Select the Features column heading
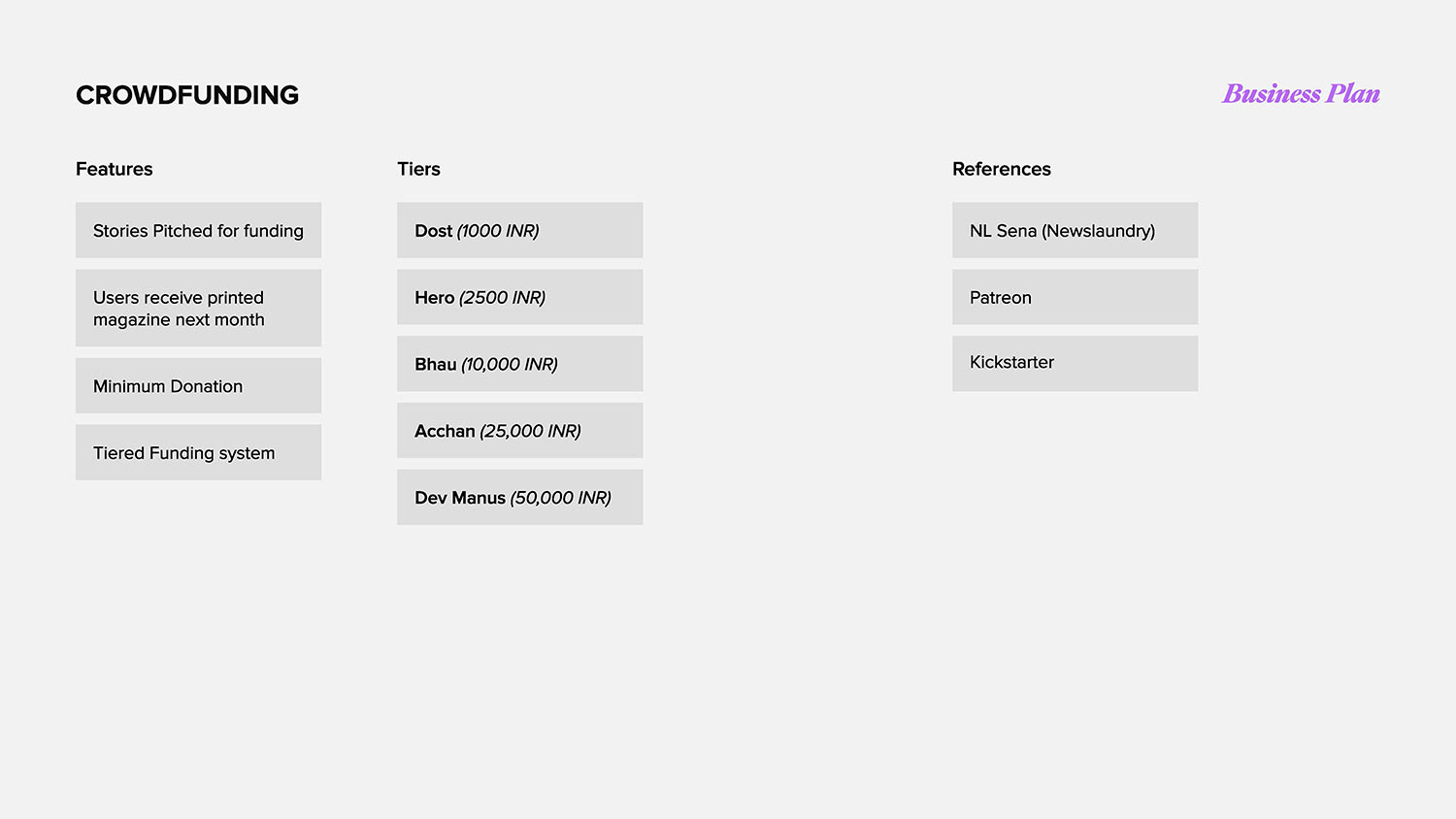 click(x=115, y=169)
